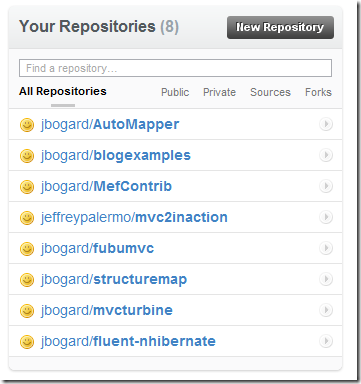Click the smiley icon beside jbogard/blogexamples
The height and width of the screenshot is (384, 361).
27,156
